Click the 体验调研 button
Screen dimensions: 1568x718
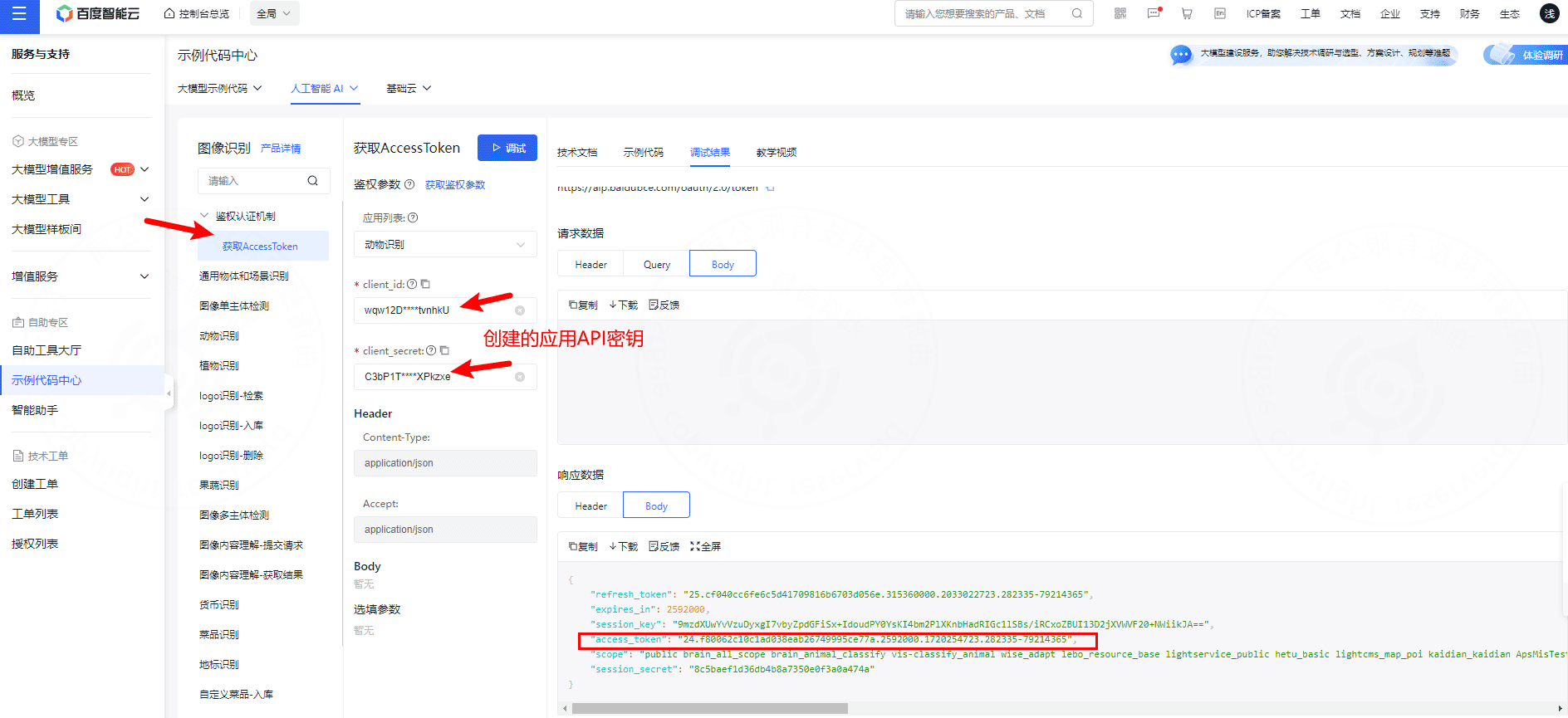click(1526, 55)
